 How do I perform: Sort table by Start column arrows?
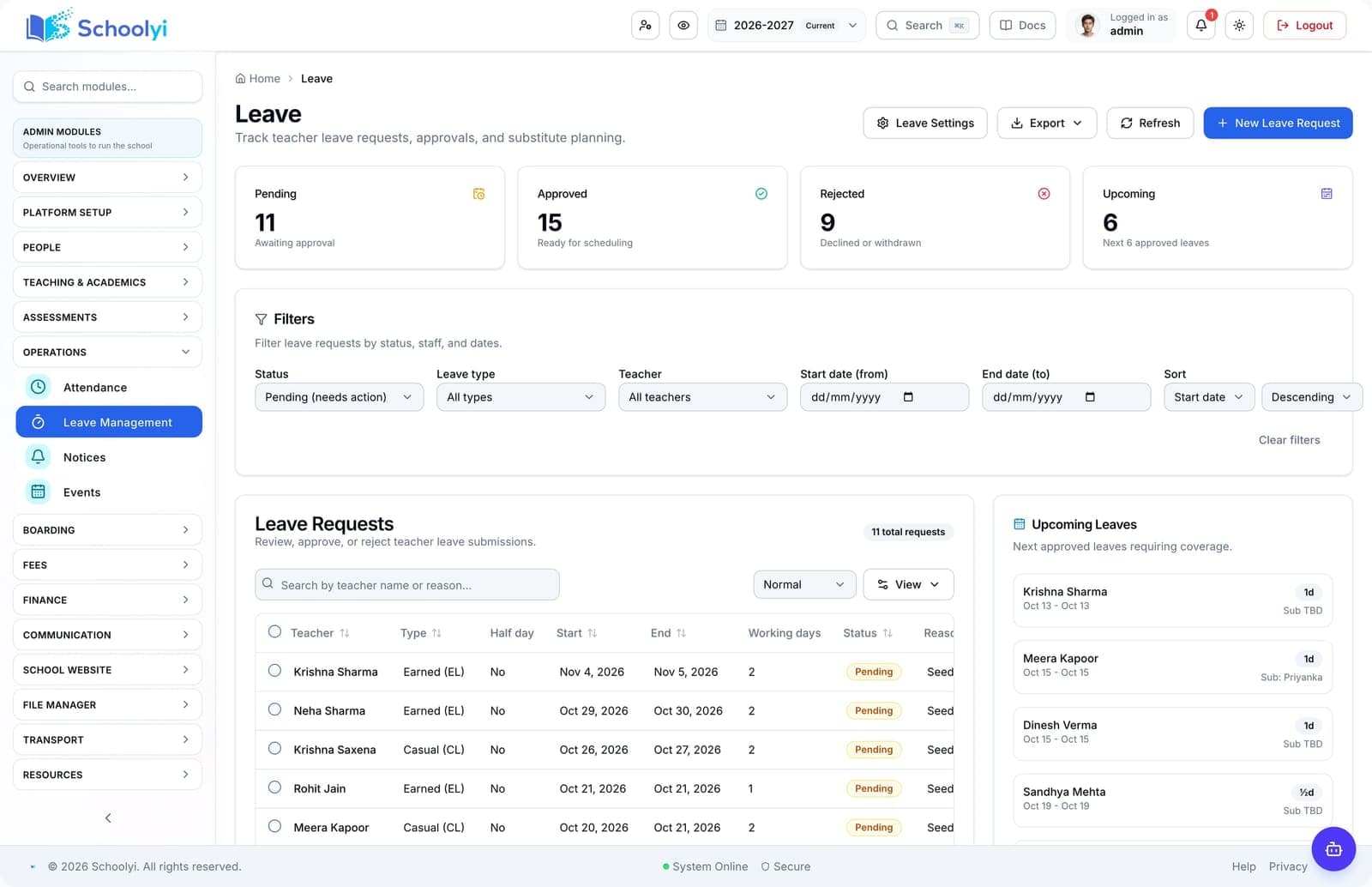(592, 633)
